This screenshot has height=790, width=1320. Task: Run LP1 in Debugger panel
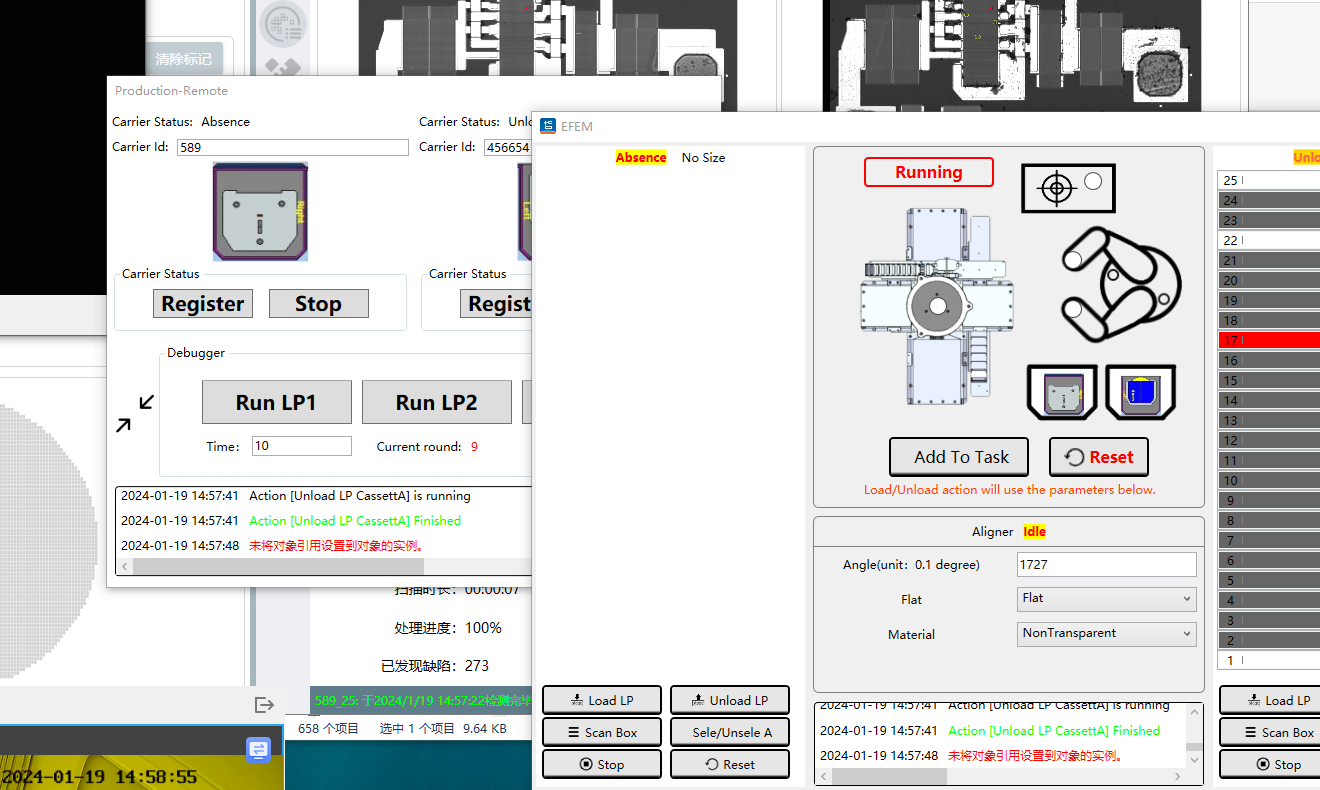(x=276, y=402)
